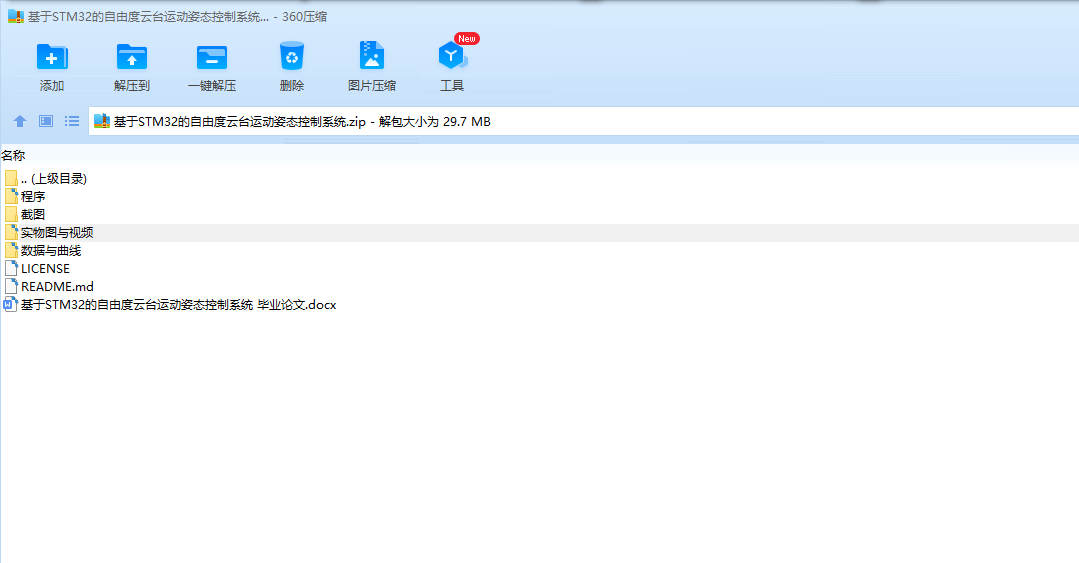This screenshot has height=563, width=1079.
Task: Click the 一键解压 (One-click extract) icon
Action: coord(211,57)
